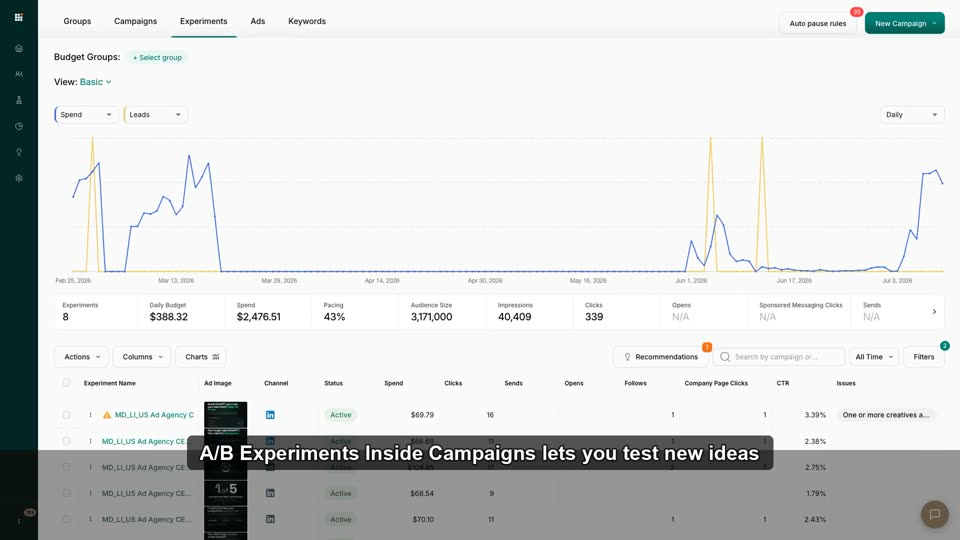Image resolution: width=960 pixels, height=540 pixels.
Task: Open the Columns dropdown
Action: tap(142, 357)
